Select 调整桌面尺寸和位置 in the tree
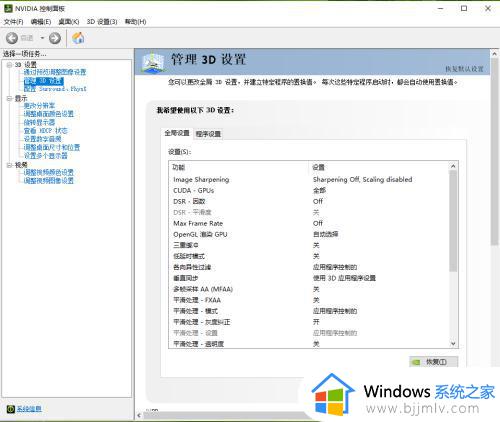Viewport: 500px width, 422px height. pyautogui.click(x=52, y=147)
